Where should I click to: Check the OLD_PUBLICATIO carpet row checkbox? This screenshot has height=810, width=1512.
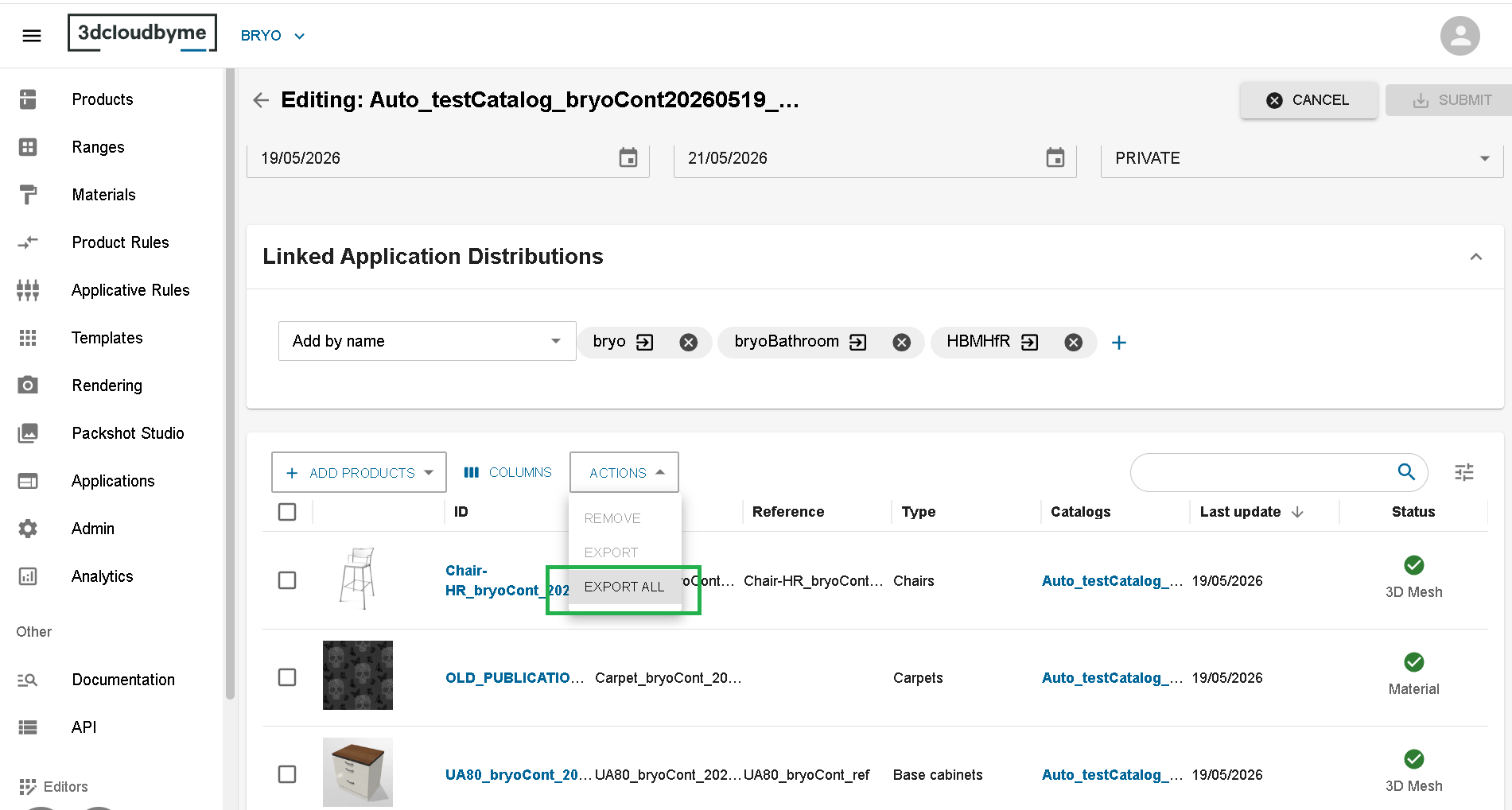tap(287, 677)
